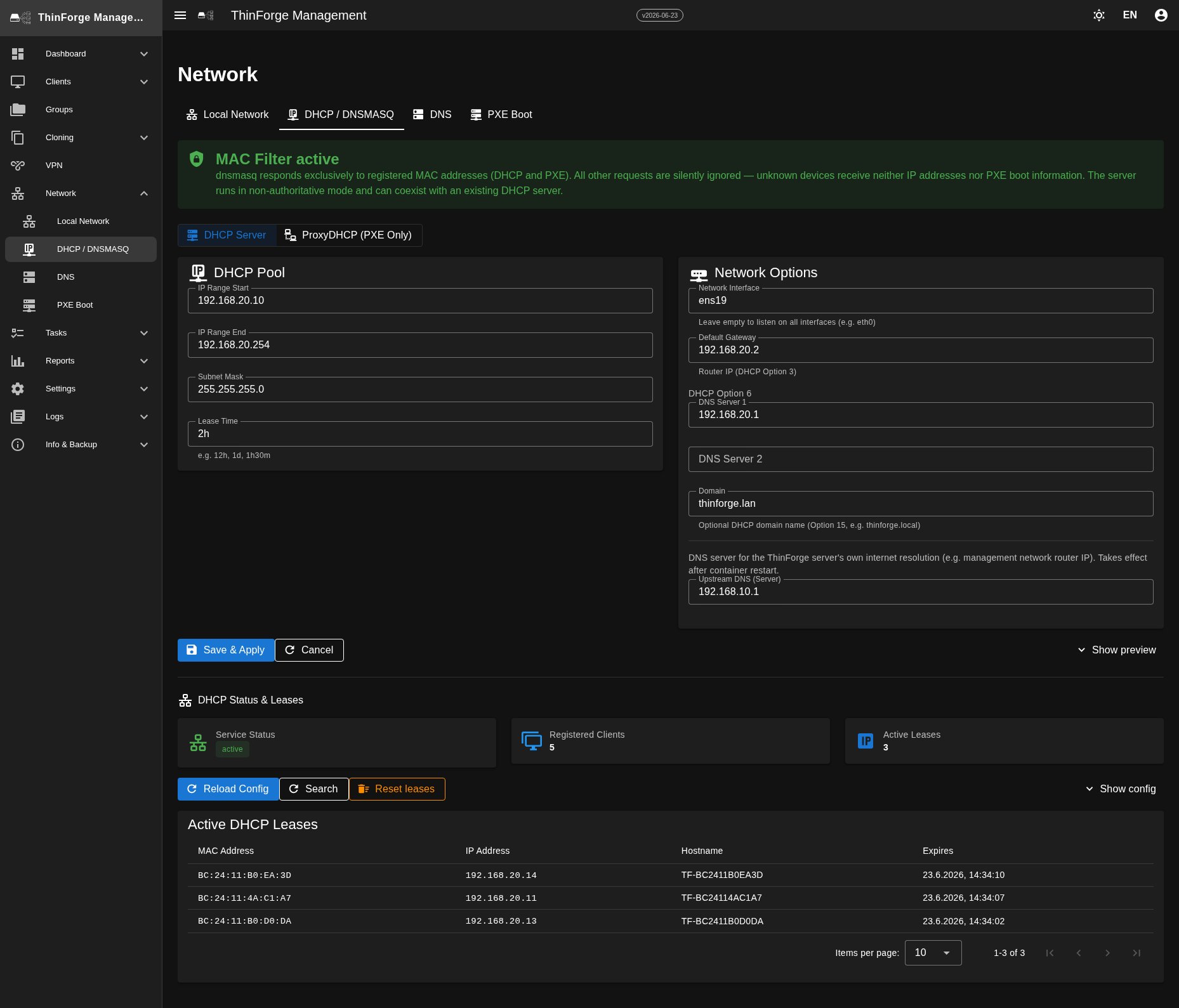Click the Domain thinforge.lan field

[921, 504]
